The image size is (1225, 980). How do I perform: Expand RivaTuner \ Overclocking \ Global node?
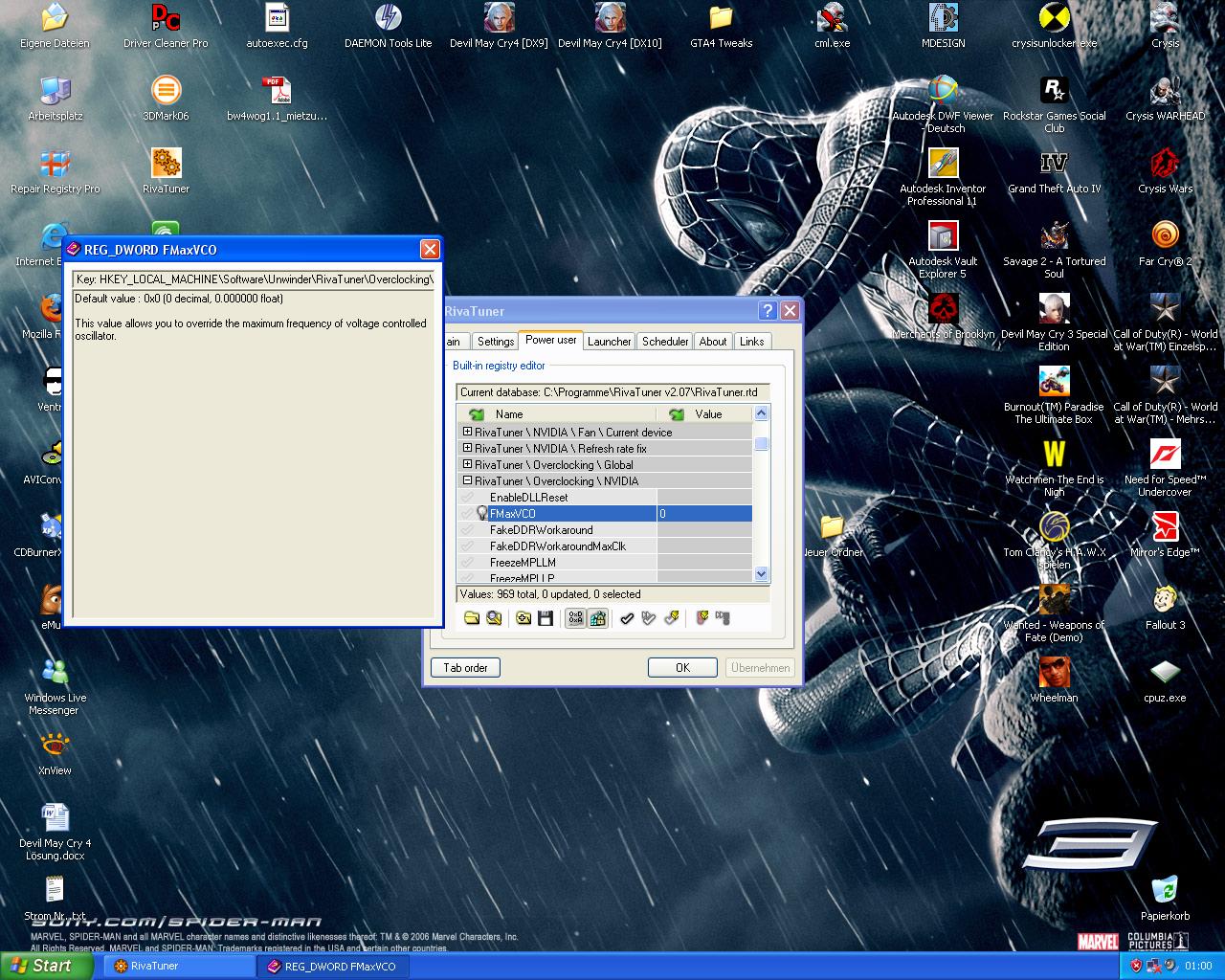pyautogui.click(x=468, y=464)
